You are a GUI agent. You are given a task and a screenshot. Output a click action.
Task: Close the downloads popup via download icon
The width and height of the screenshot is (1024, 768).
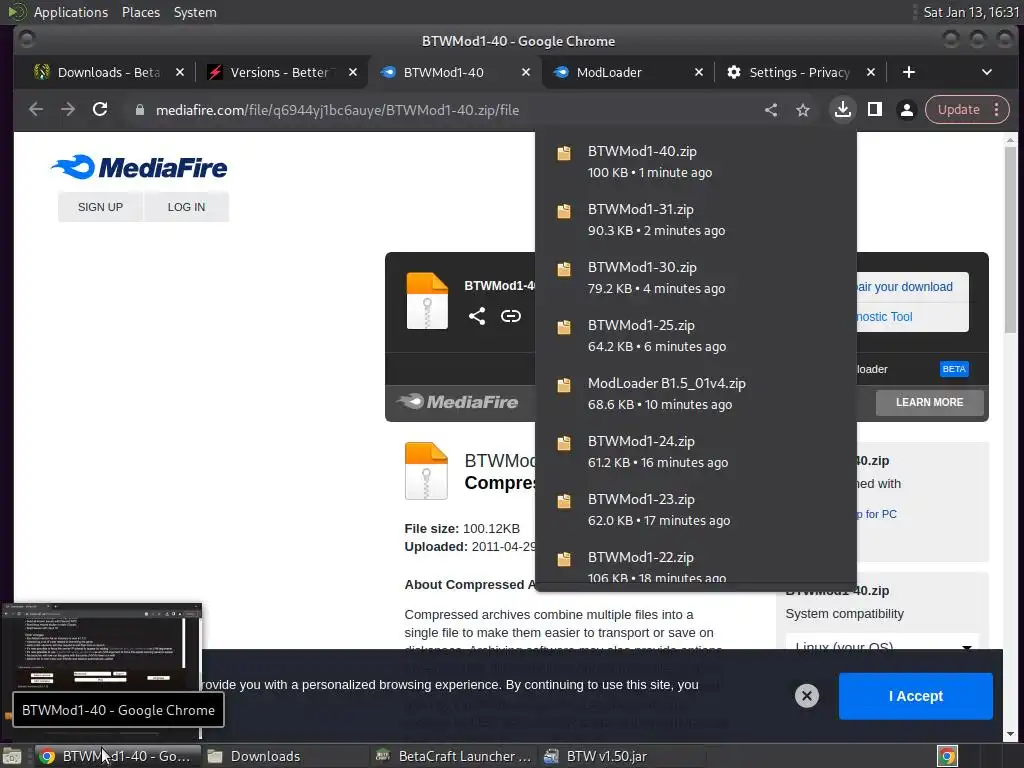tap(843, 110)
